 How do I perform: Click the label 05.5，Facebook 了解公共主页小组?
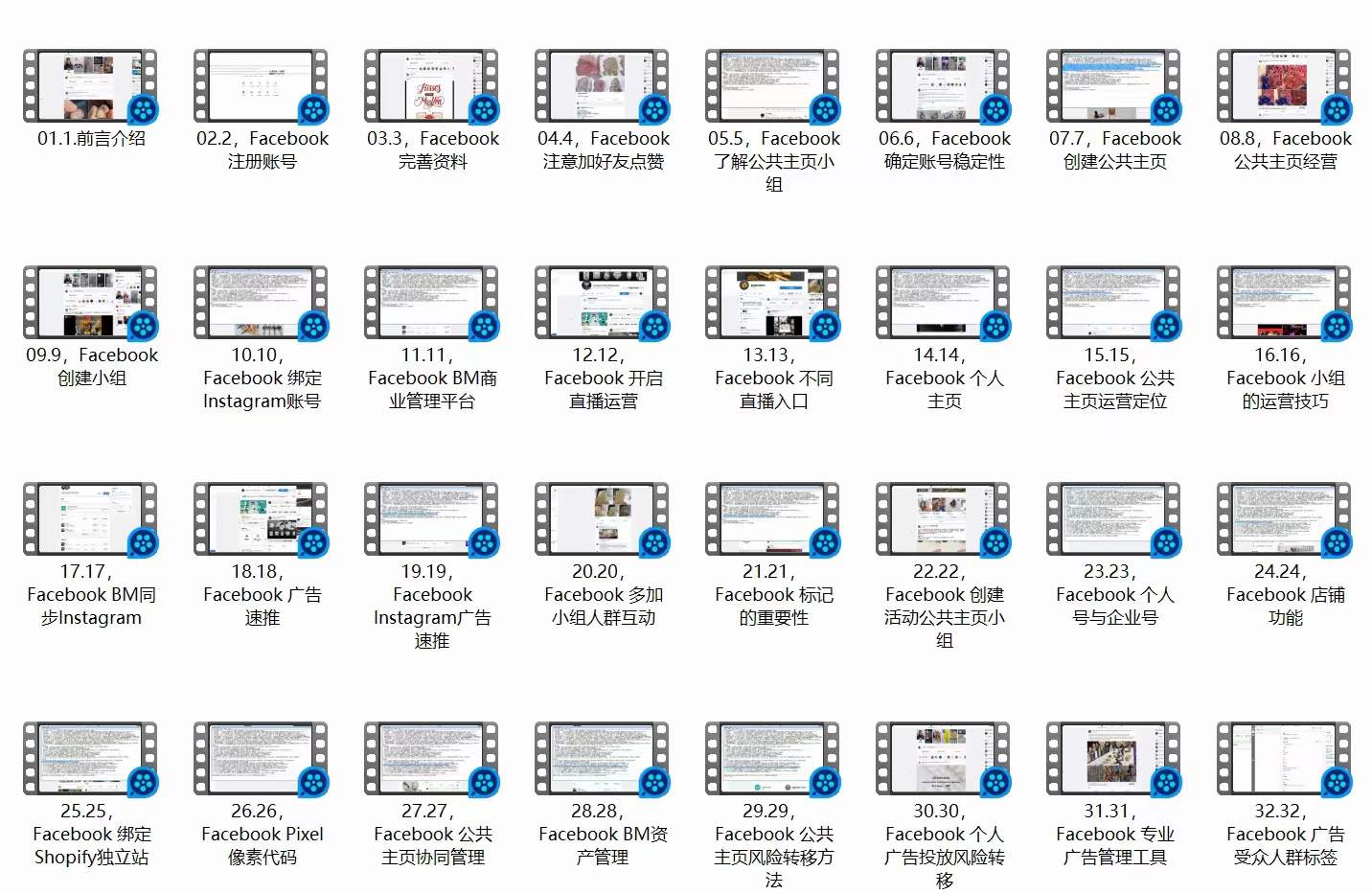(x=773, y=162)
